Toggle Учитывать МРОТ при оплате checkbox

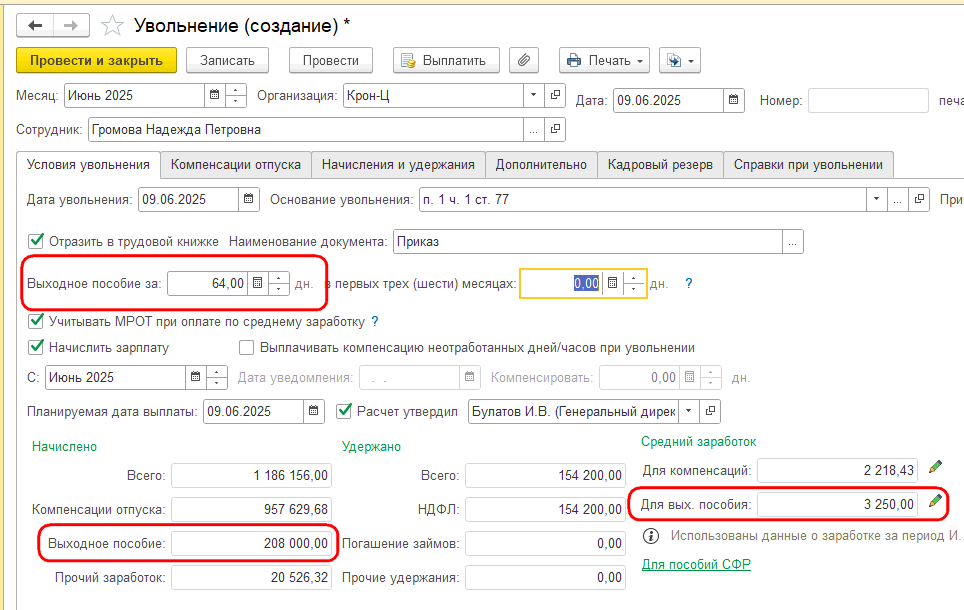click(x=36, y=321)
